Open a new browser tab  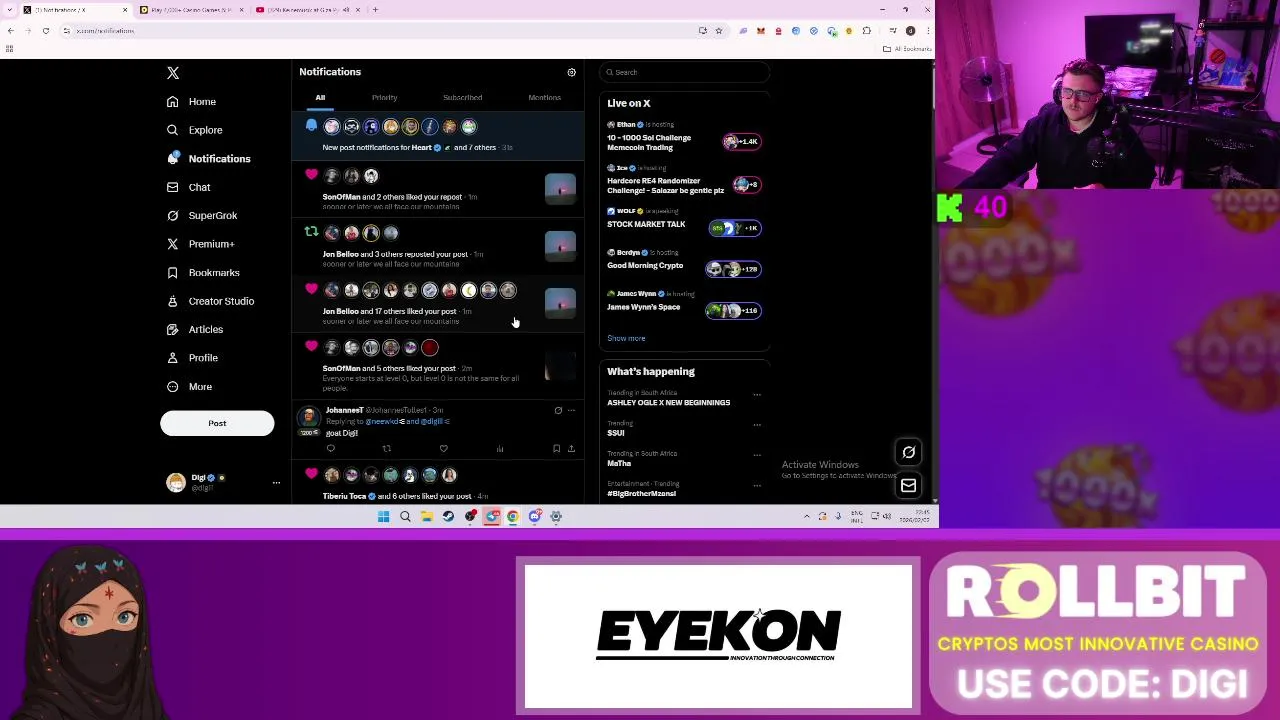click(x=375, y=10)
